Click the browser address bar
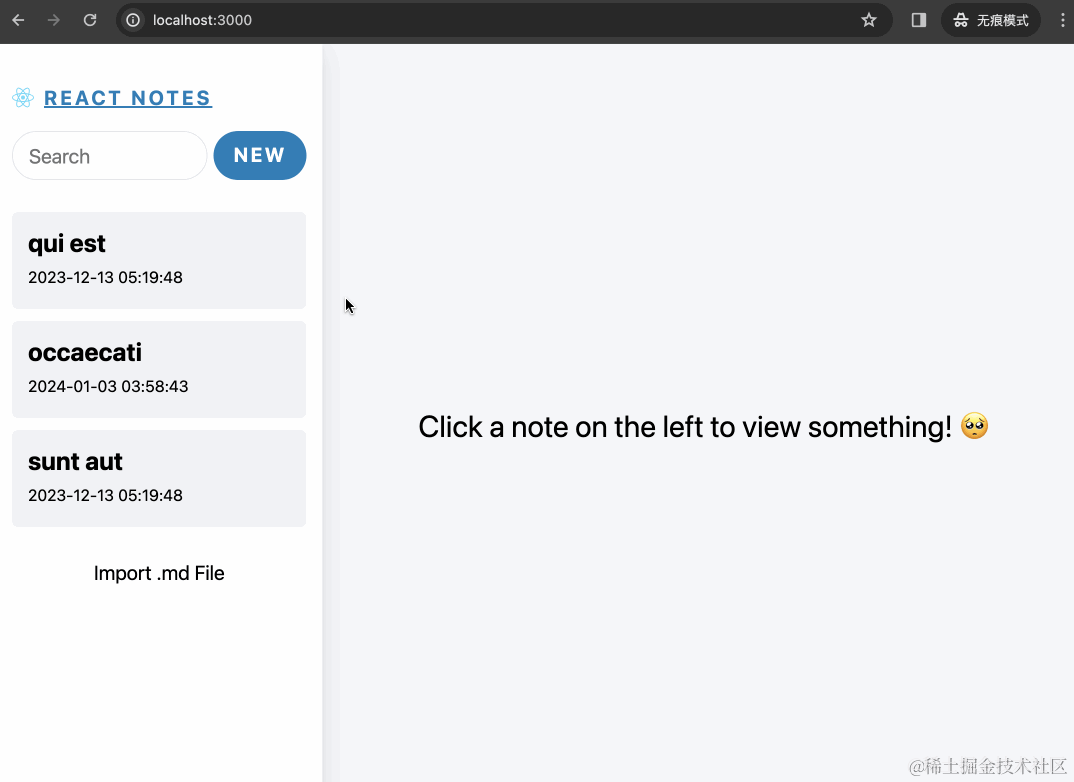The image size is (1074, 782). [400, 20]
